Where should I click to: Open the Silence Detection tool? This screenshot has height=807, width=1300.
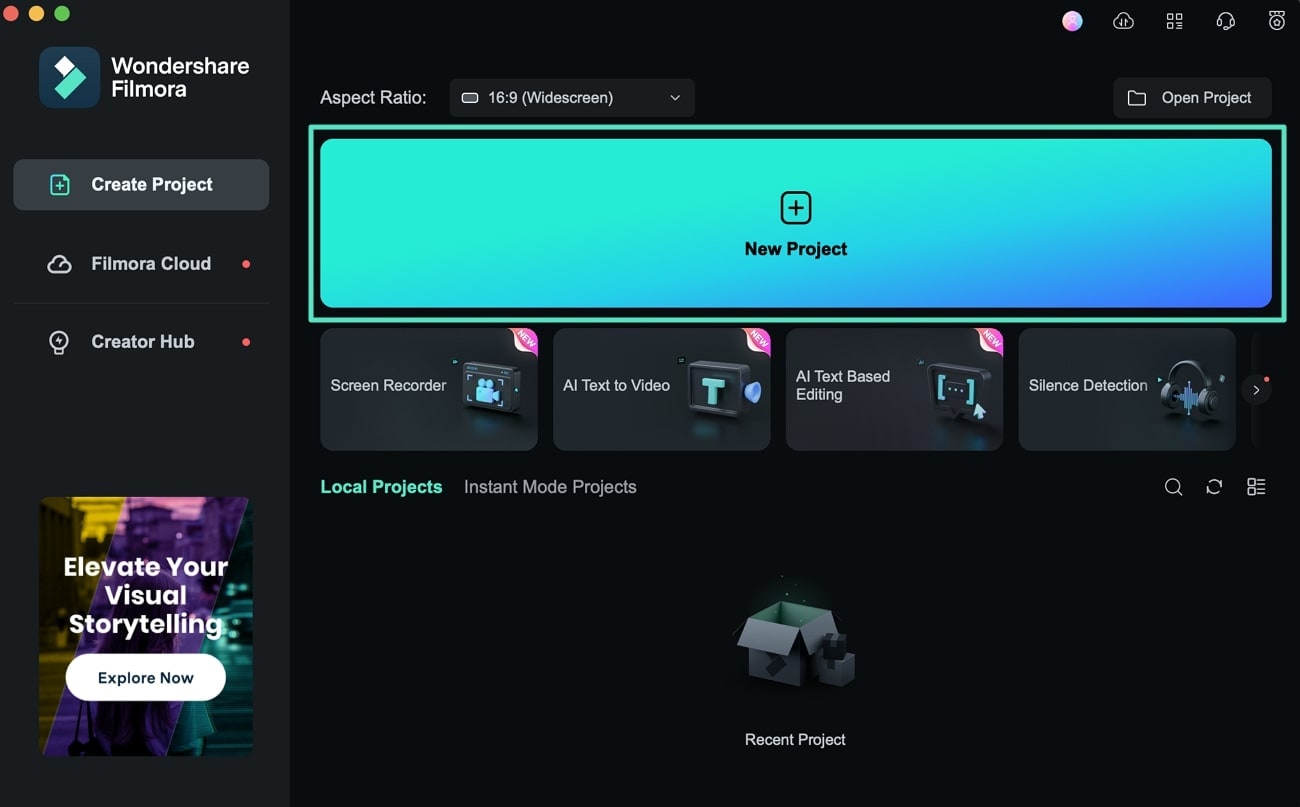click(1127, 389)
